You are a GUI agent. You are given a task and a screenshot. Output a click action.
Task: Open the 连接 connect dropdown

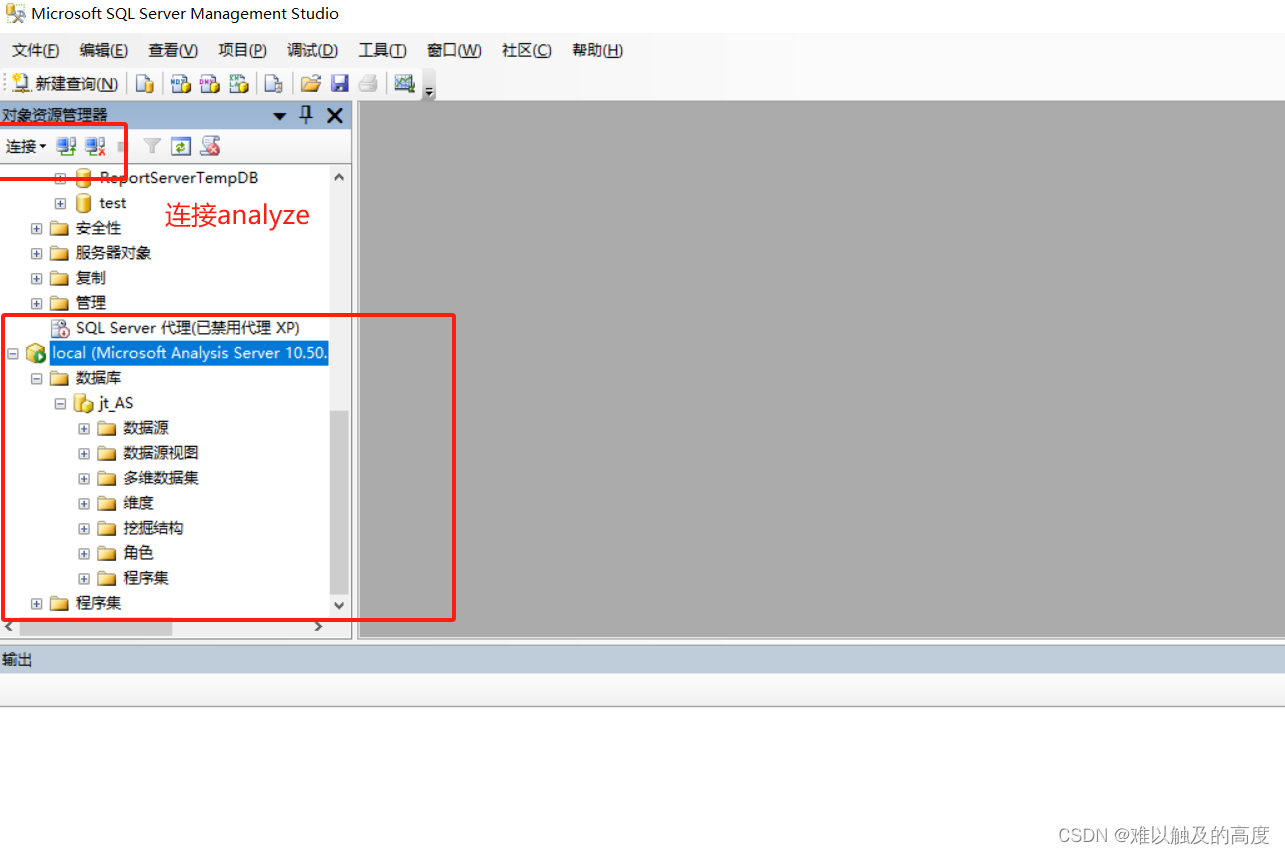click(26, 147)
